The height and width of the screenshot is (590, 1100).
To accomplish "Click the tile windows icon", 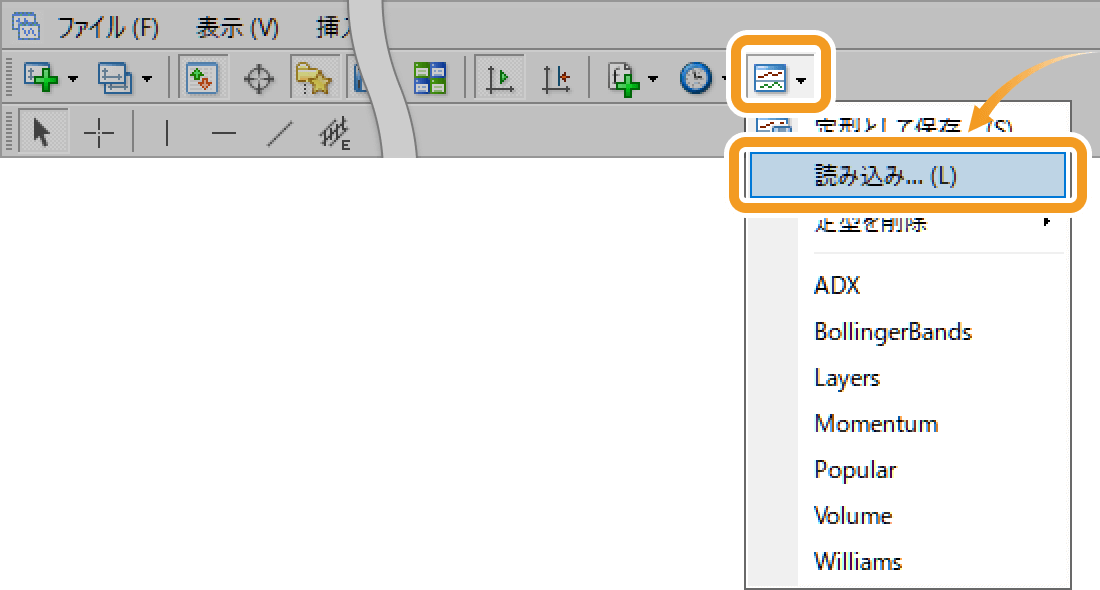I will pos(430,78).
